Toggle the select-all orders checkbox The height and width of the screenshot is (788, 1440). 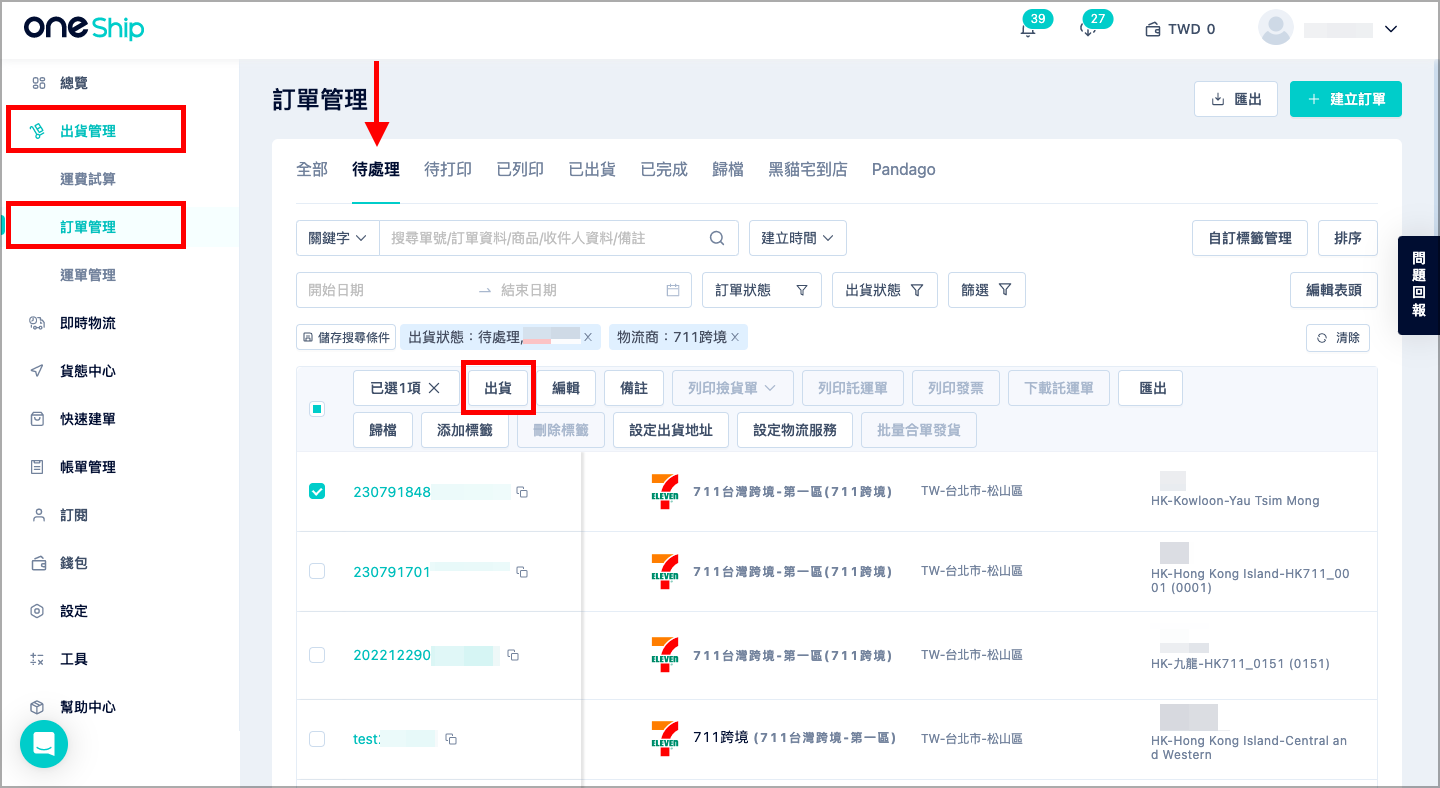click(317, 409)
